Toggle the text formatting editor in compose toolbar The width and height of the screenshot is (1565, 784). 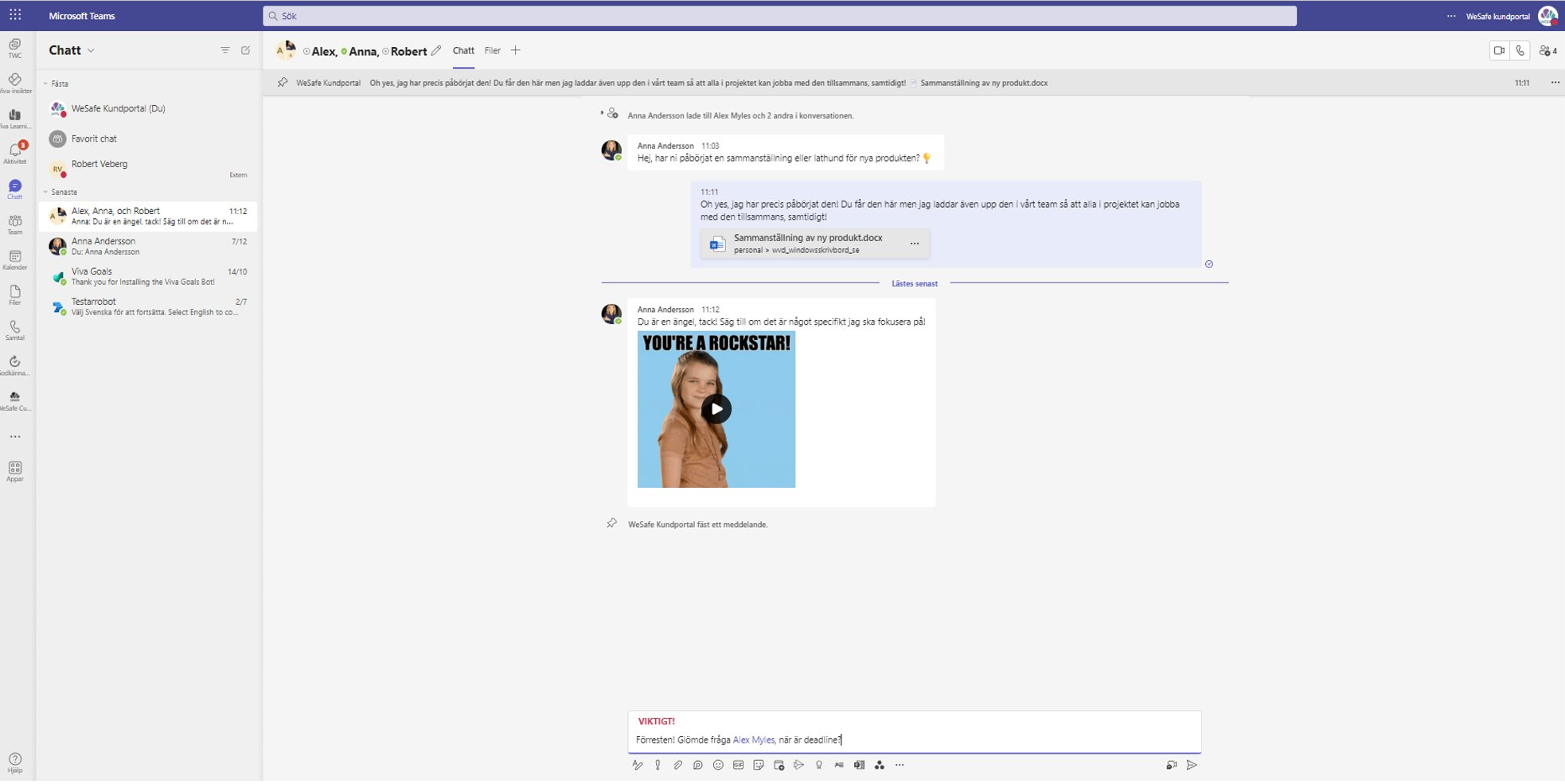637,765
